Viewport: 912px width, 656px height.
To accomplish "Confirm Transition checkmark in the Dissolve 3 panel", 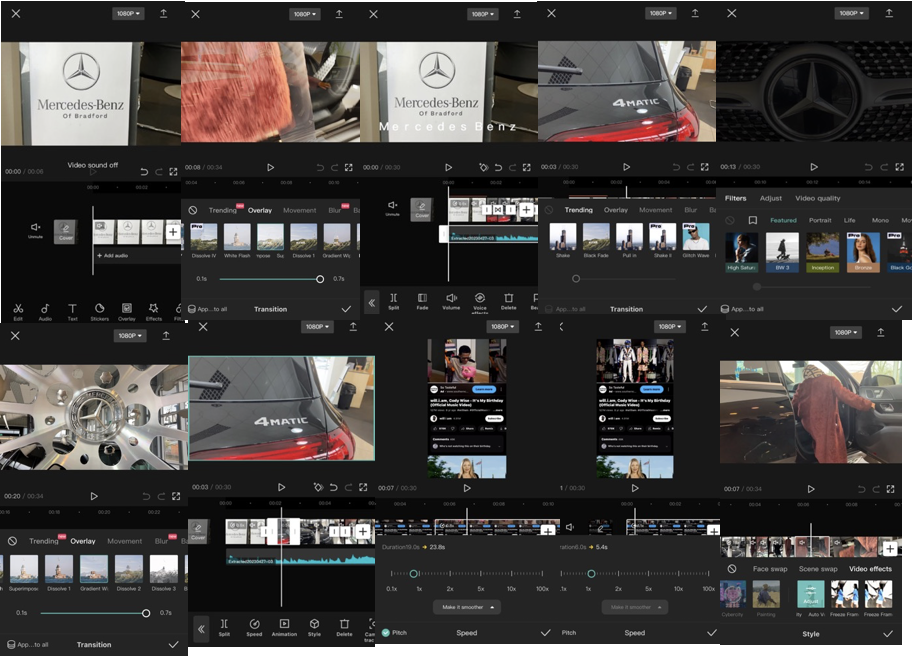I will coord(173,644).
